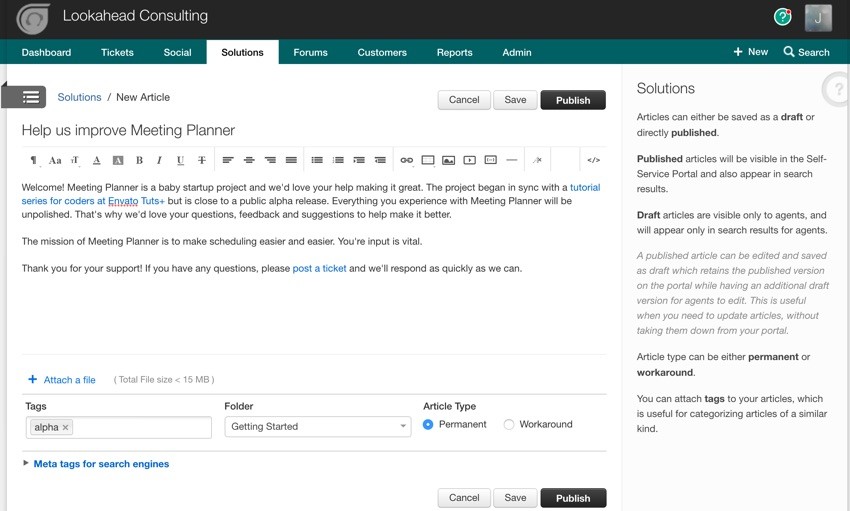
Task: Open the sidebar list menu icon
Action: [x=30, y=97]
